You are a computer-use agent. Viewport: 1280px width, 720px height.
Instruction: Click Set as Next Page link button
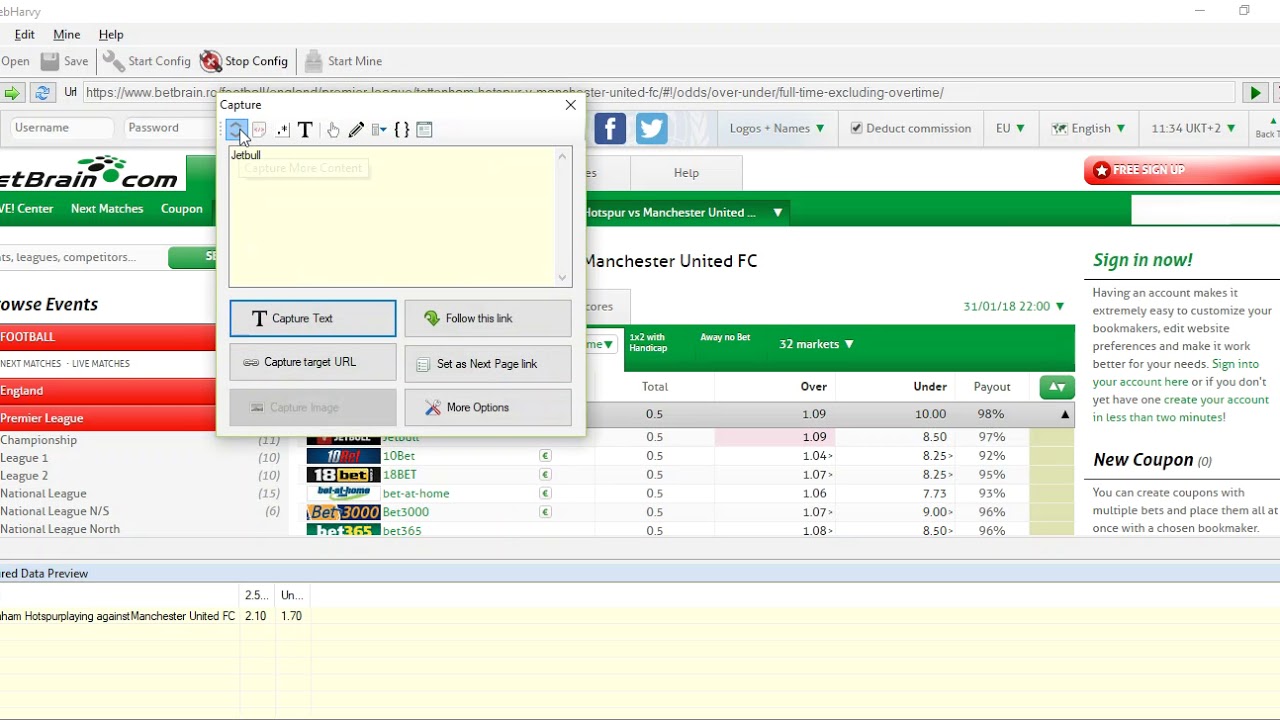[488, 364]
